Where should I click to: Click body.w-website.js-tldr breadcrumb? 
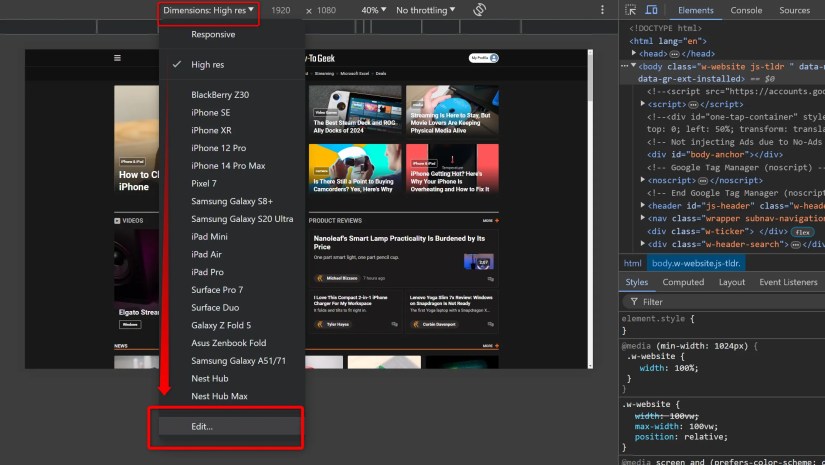click(696, 263)
